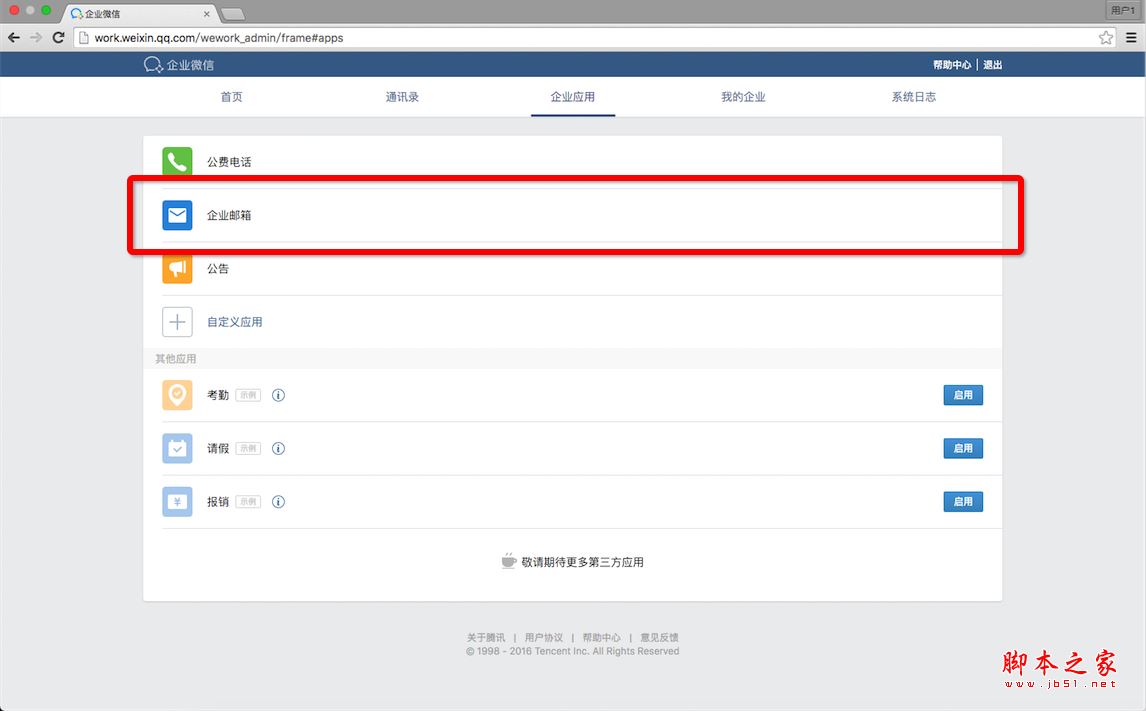The height and width of the screenshot is (711, 1146).
Task: Click the 企业邮箱 blue mail icon
Action: pos(177,215)
